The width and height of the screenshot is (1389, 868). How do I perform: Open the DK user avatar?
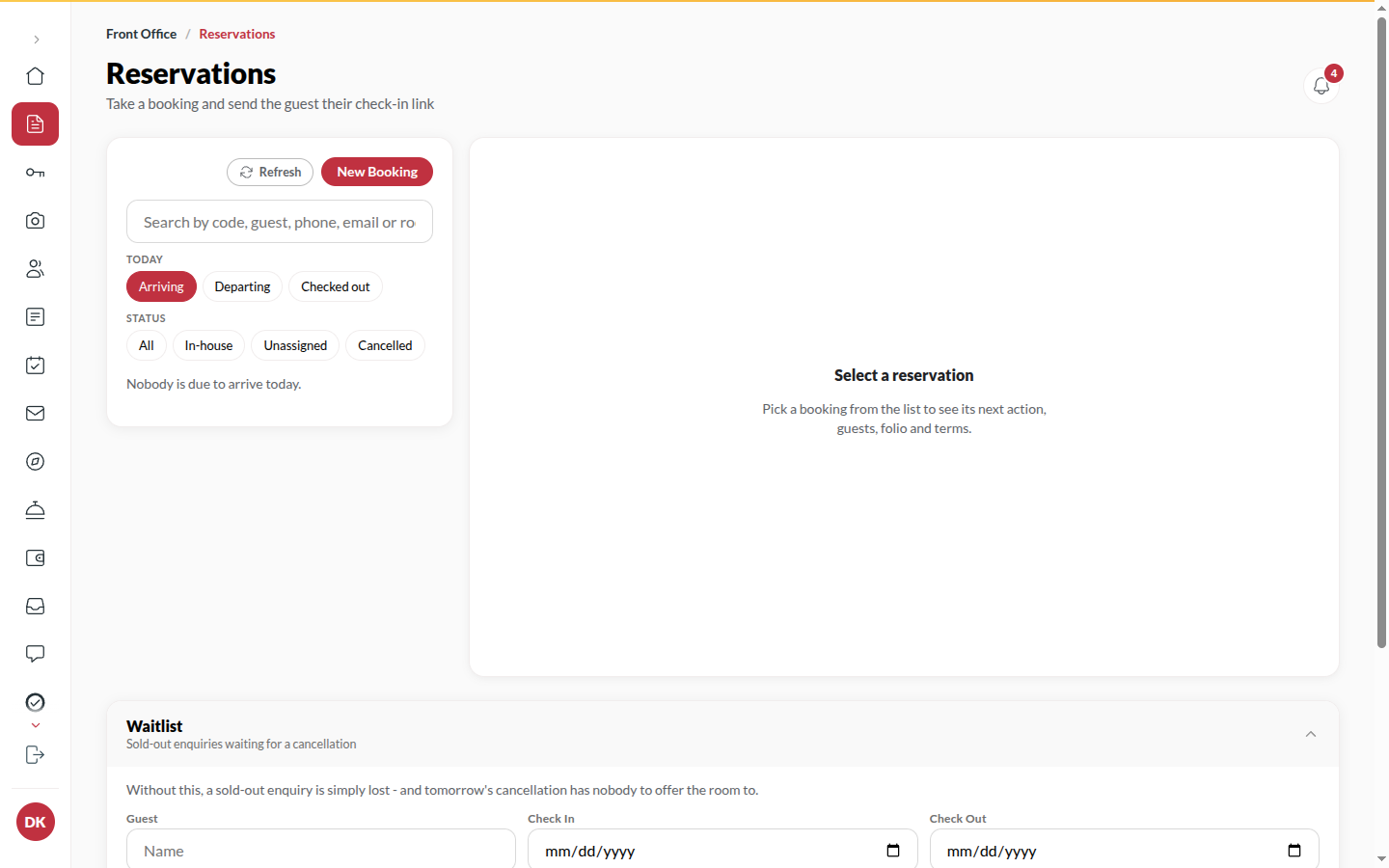click(36, 822)
